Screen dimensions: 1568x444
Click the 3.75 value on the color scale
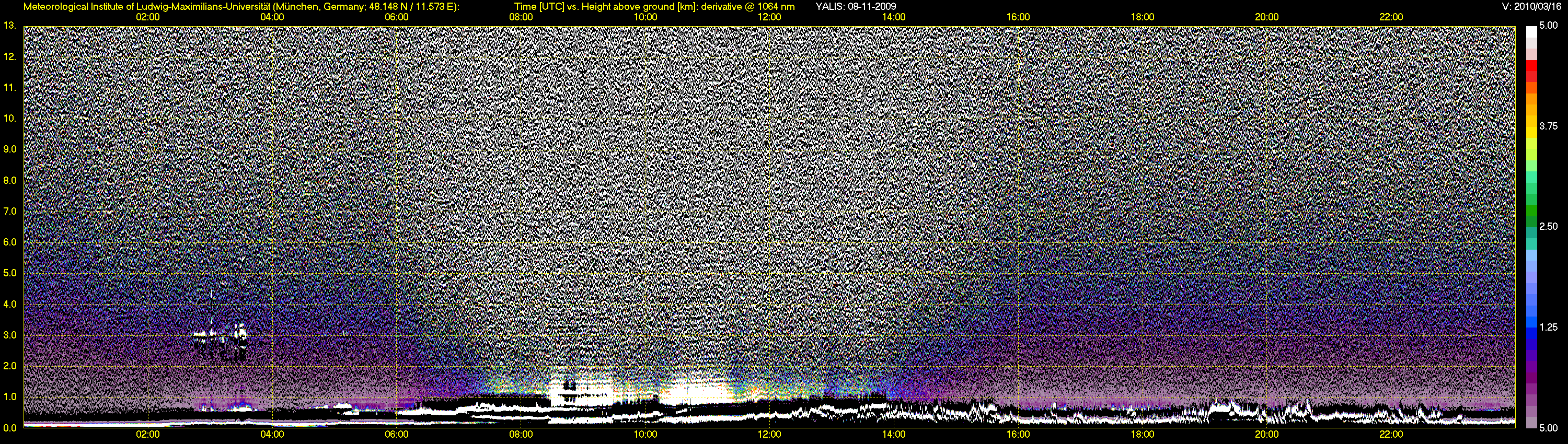1548,126
